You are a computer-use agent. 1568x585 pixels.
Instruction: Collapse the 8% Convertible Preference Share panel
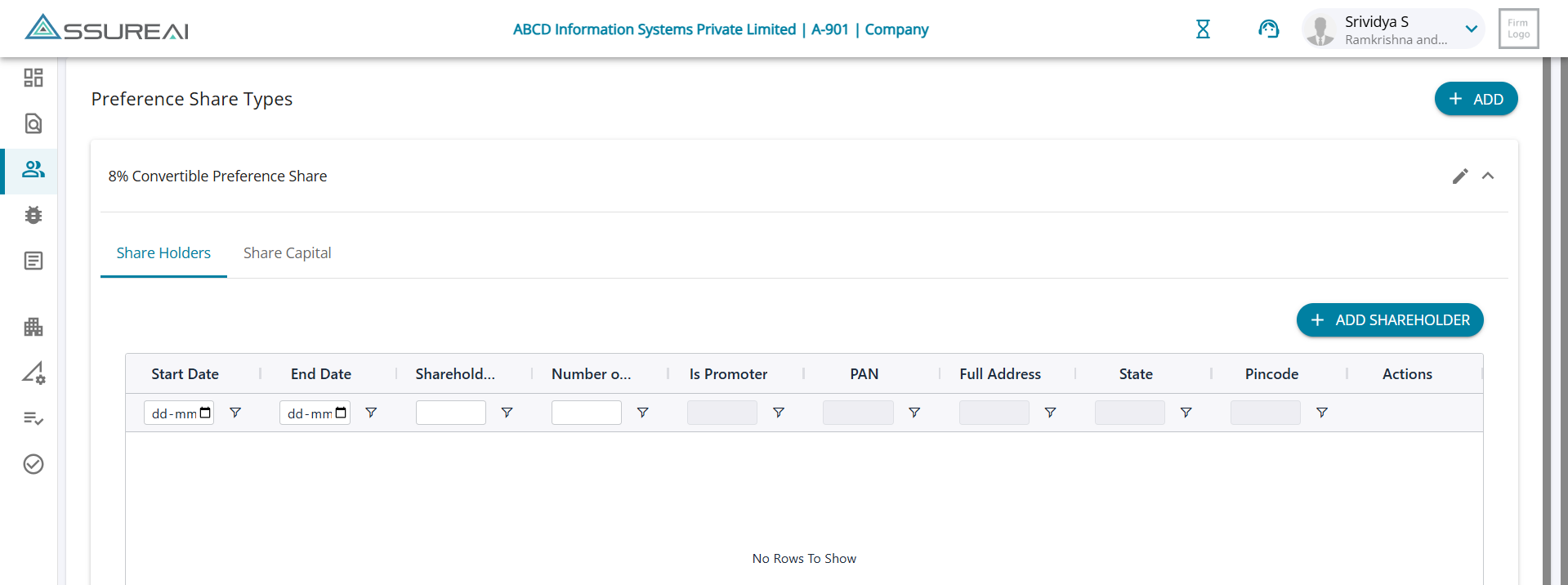click(1488, 176)
